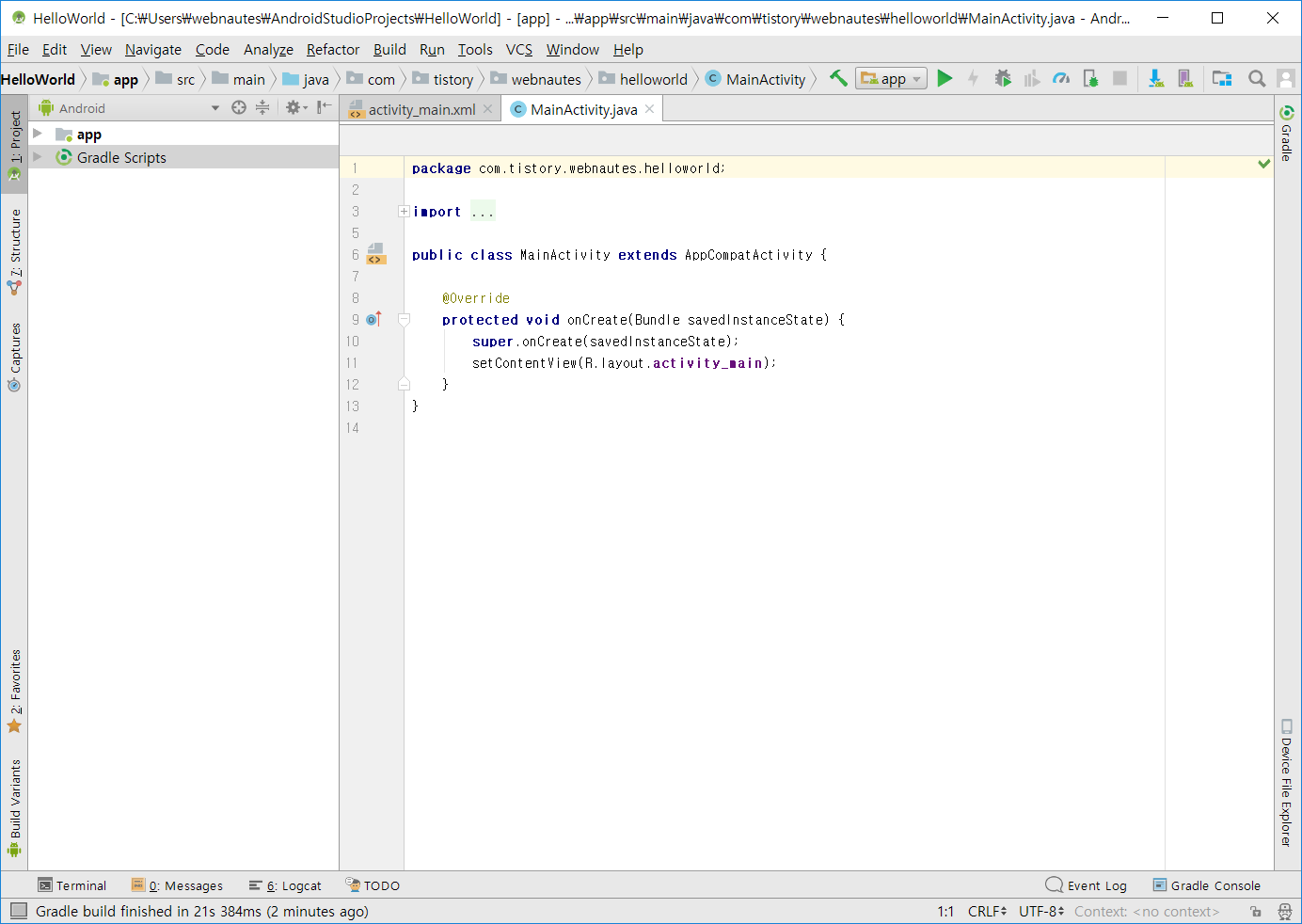Toggle the Build Variants tool window
1302x924 pixels.
pos(14,807)
